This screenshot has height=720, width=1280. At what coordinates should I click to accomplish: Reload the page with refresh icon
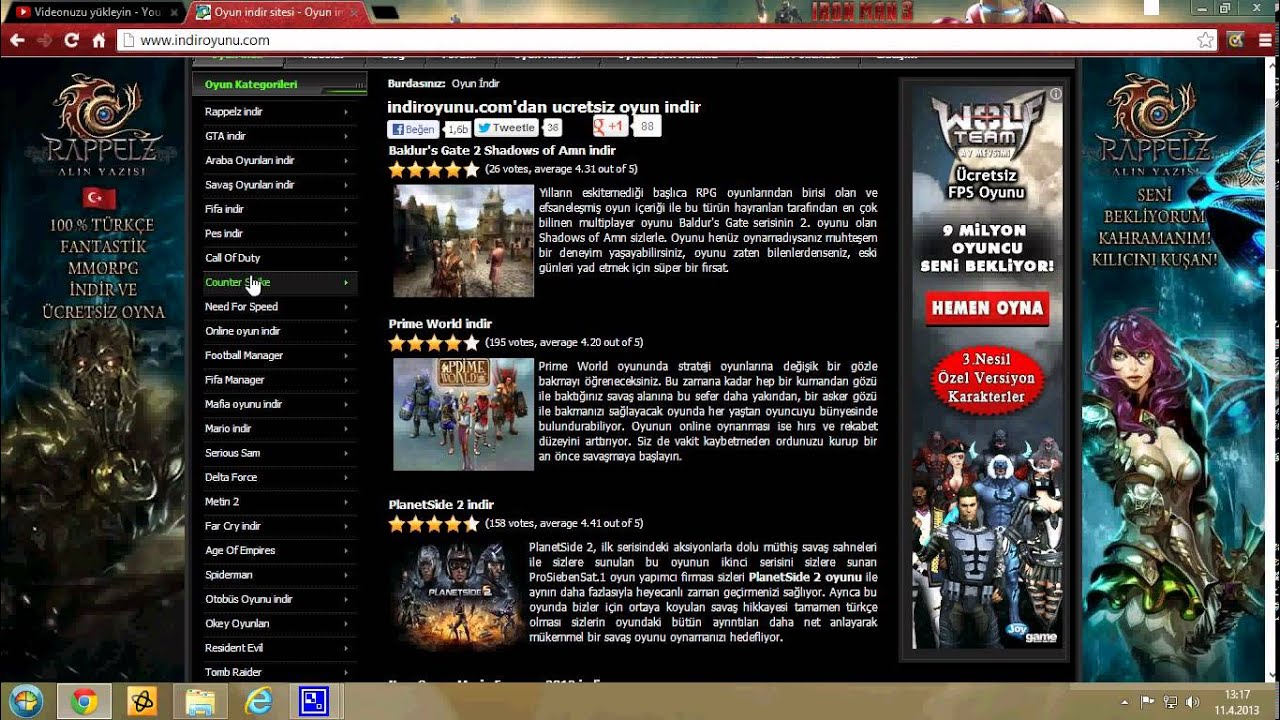[x=71, y=40]
